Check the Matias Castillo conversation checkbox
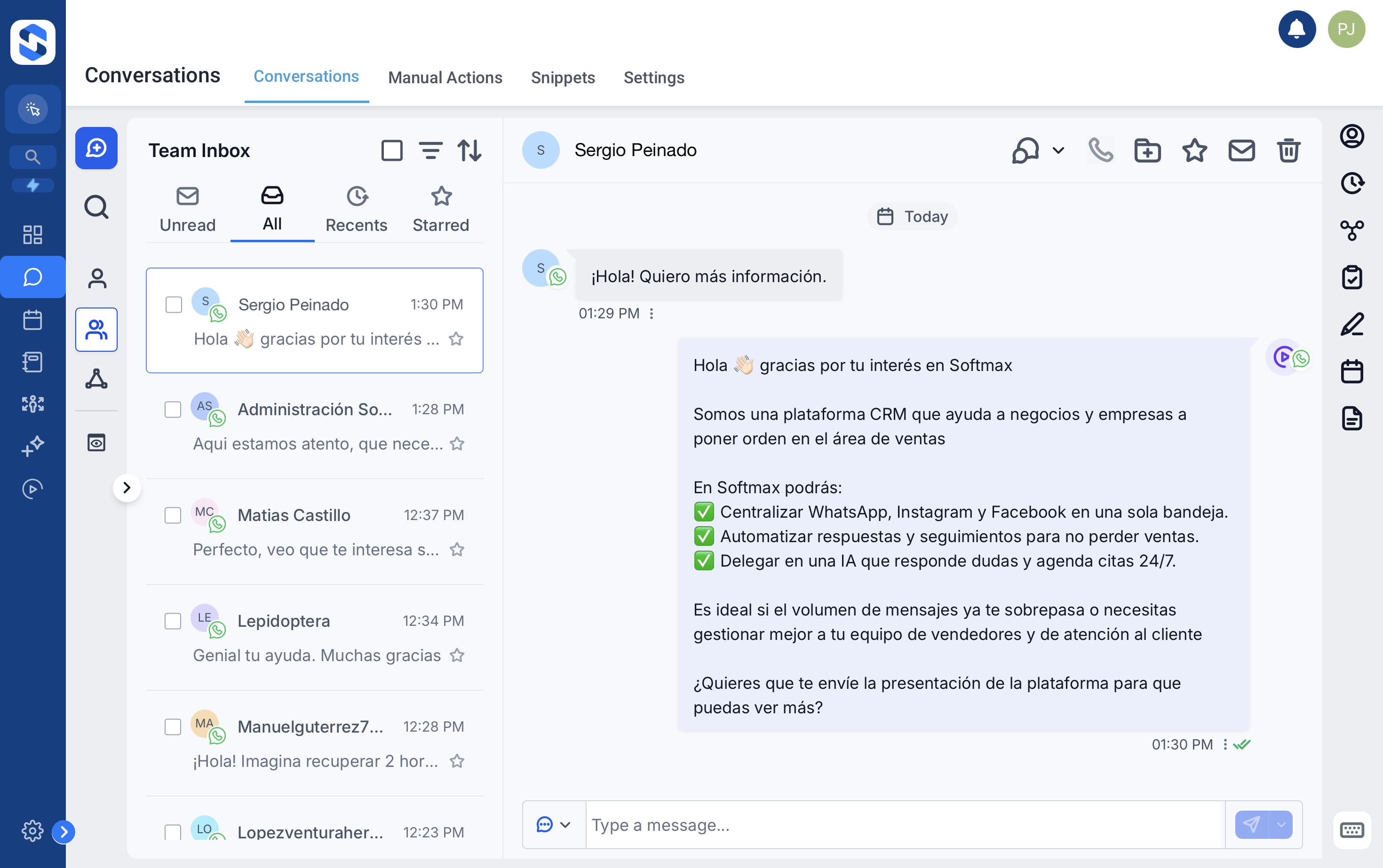This screenshot has height=868, width=1383. point(173,515)
